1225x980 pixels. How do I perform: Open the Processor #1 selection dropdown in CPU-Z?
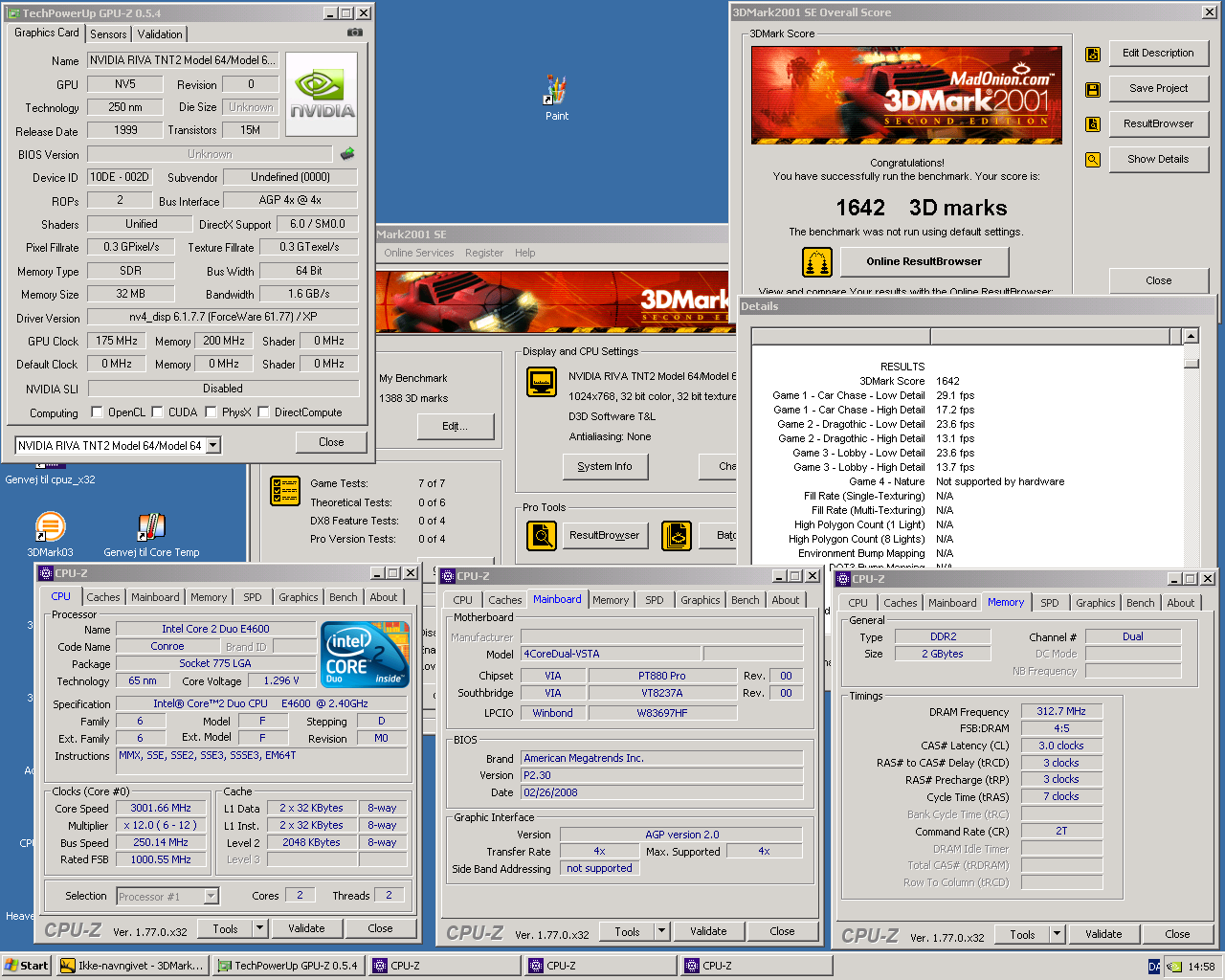(212, 897)
